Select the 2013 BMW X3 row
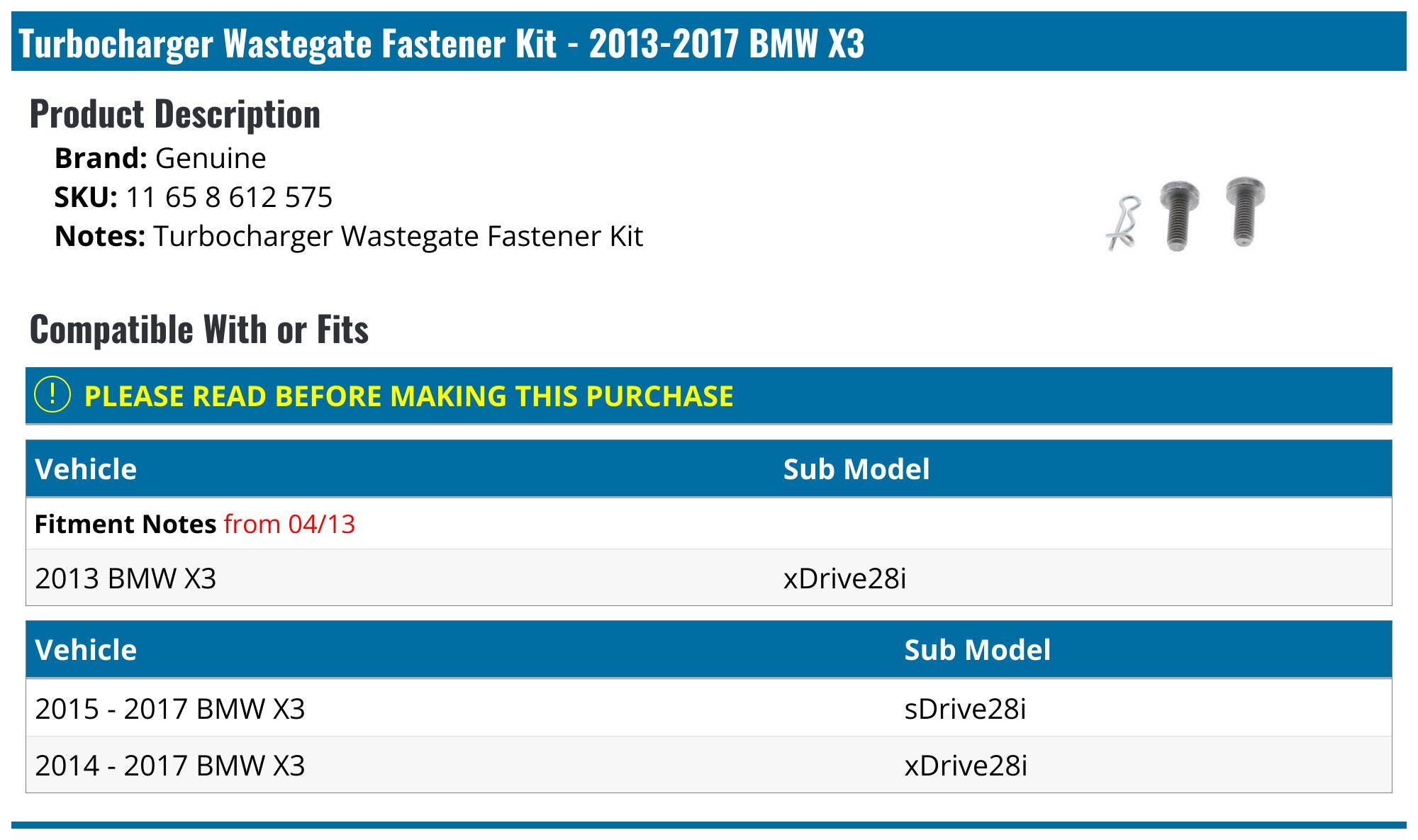 tap(709, 578)
